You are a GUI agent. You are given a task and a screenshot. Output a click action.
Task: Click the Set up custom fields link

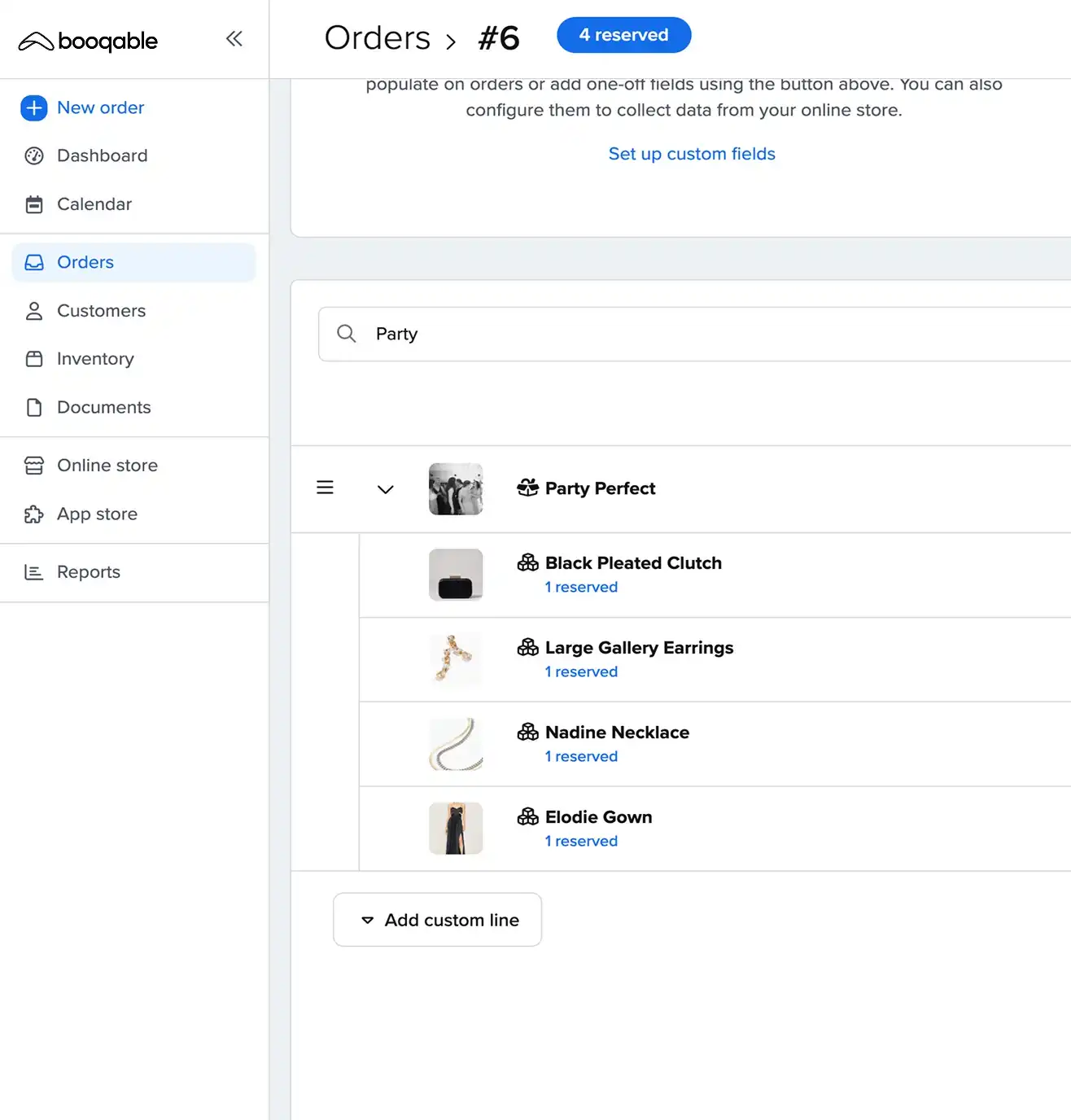692,154
